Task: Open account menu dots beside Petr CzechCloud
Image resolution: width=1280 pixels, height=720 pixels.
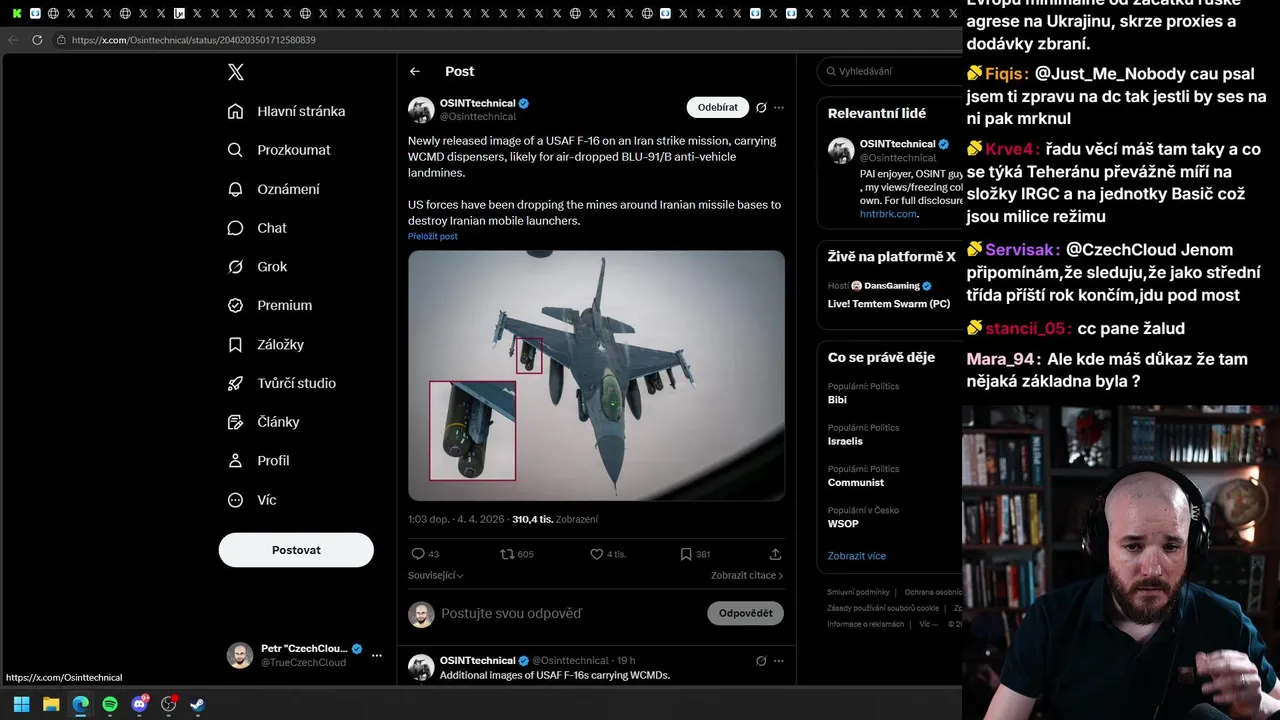Action: (377, 655)
